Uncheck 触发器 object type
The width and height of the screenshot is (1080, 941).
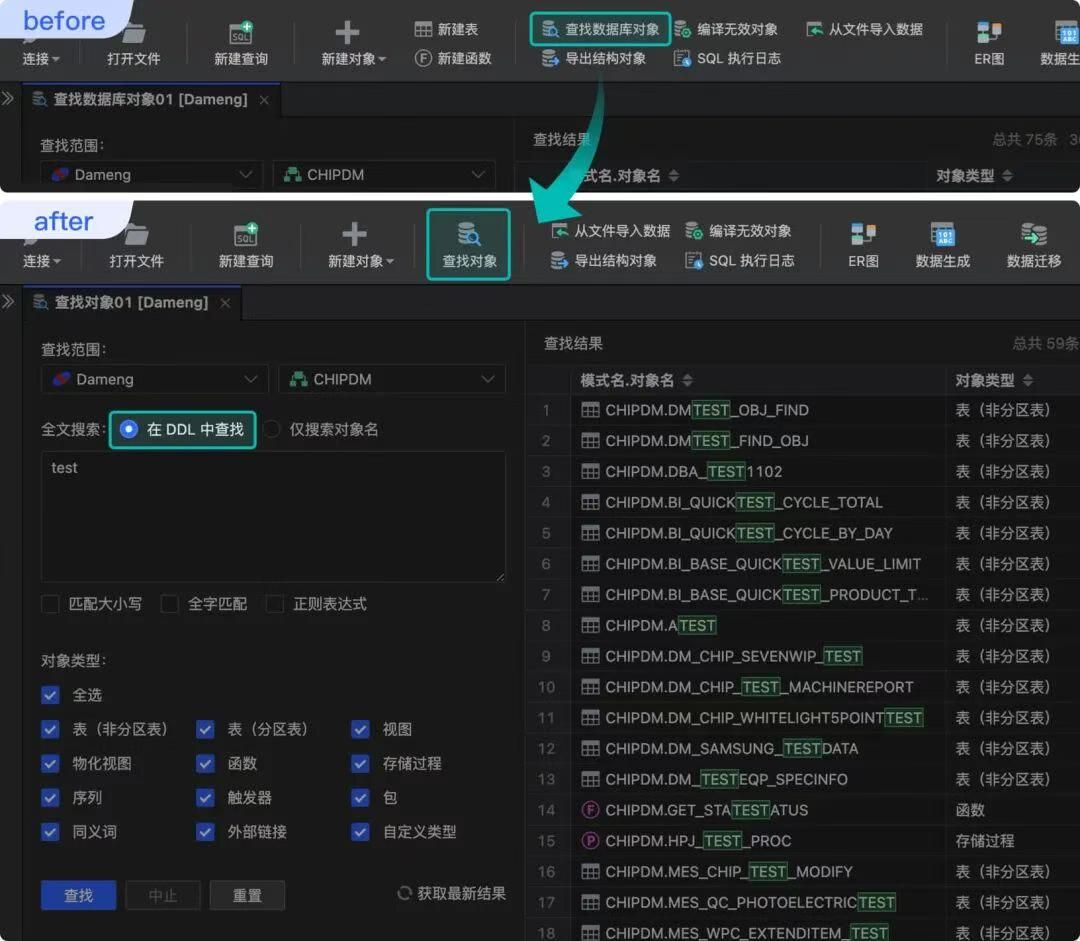coord(205,798)
